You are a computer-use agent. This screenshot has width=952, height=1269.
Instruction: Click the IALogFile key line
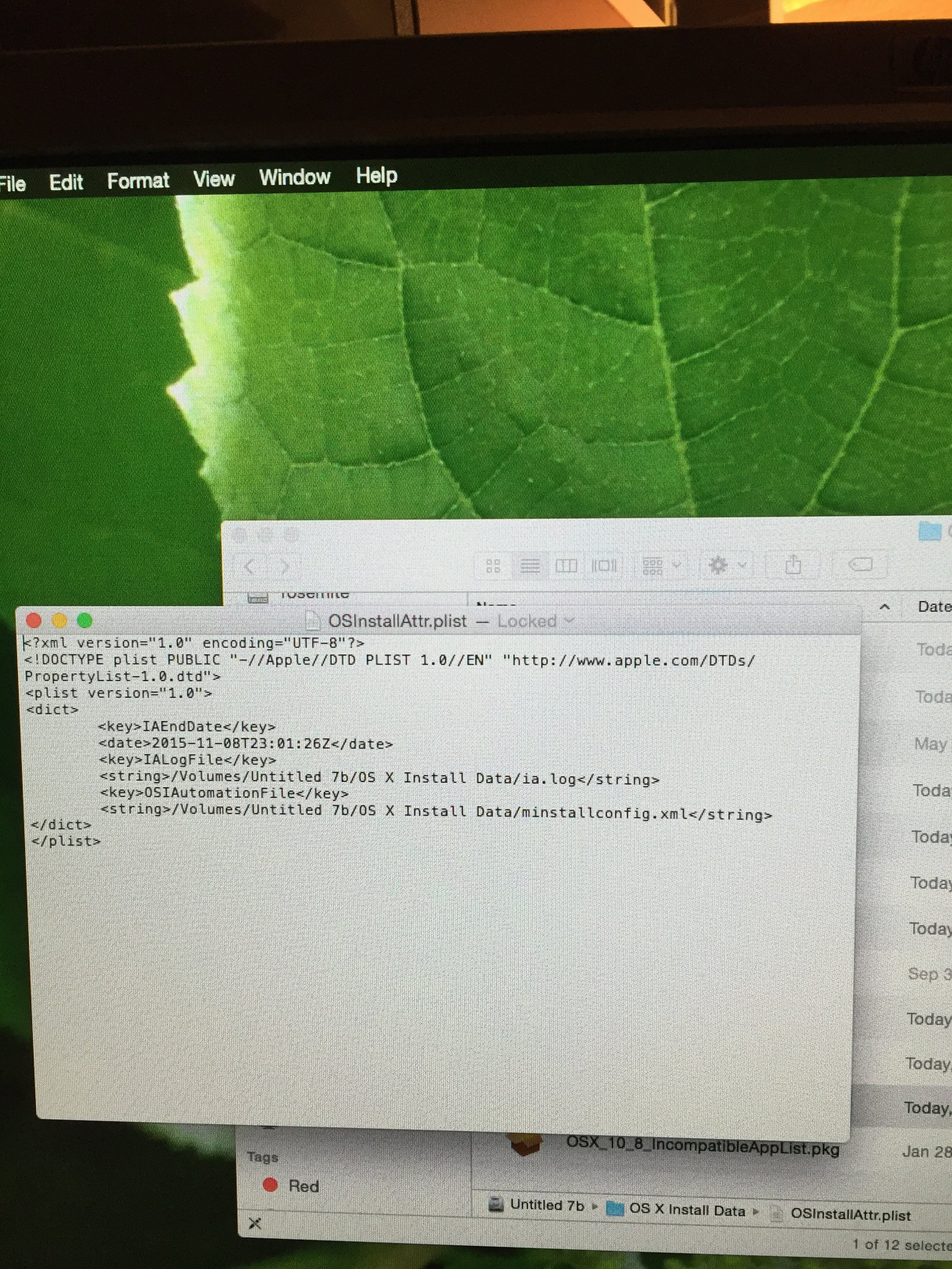tap(187, 760)
